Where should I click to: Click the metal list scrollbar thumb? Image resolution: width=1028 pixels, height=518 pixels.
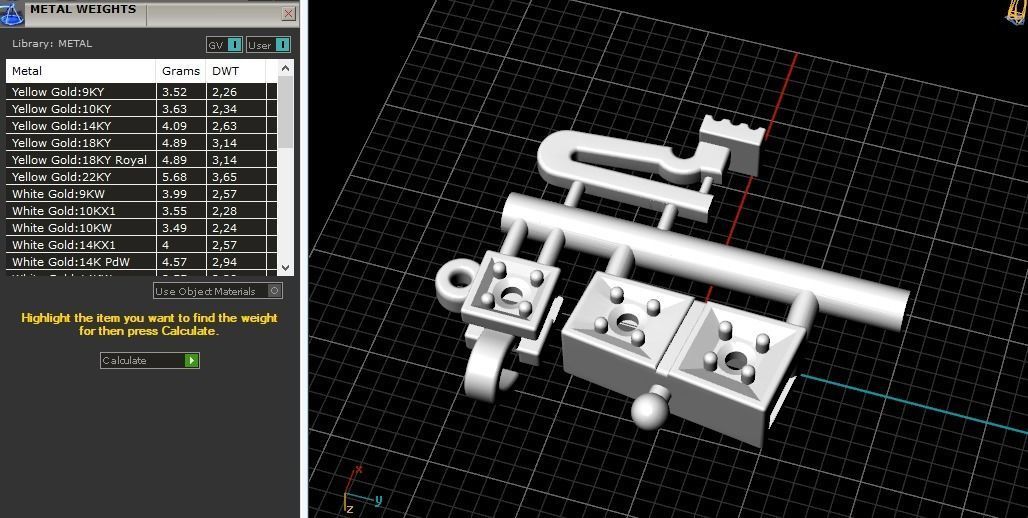(x=285, y=112)
